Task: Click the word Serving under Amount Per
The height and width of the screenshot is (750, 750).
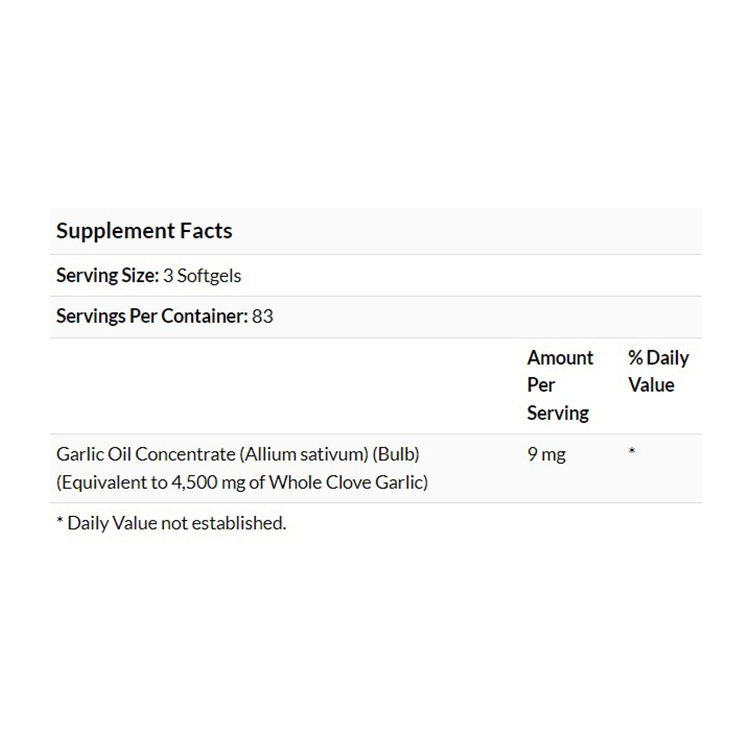Action: pos(558,412)
